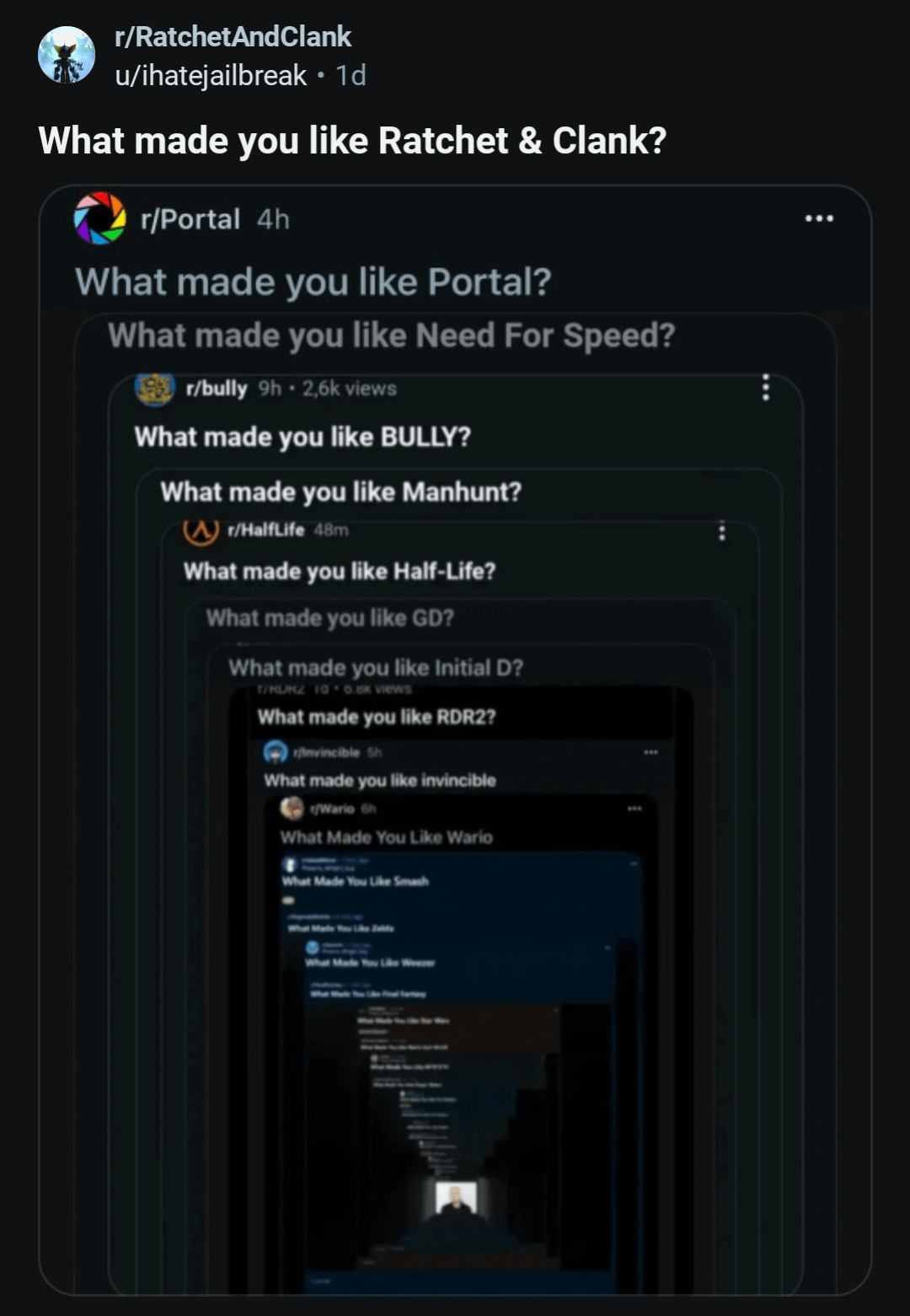
Task: Open 'What made you like Portal?' crosspost title
Action: click(313, 282)
